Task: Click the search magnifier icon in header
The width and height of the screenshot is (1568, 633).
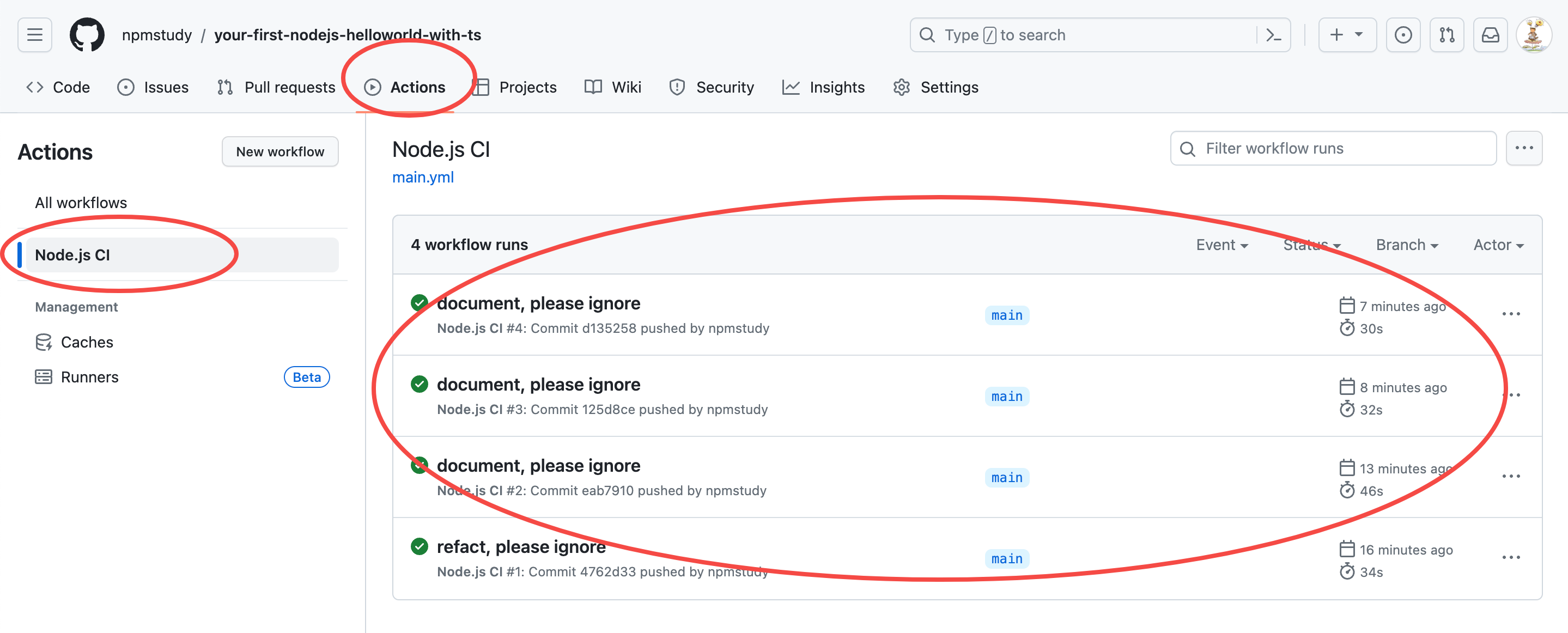Action: [927, 35]
